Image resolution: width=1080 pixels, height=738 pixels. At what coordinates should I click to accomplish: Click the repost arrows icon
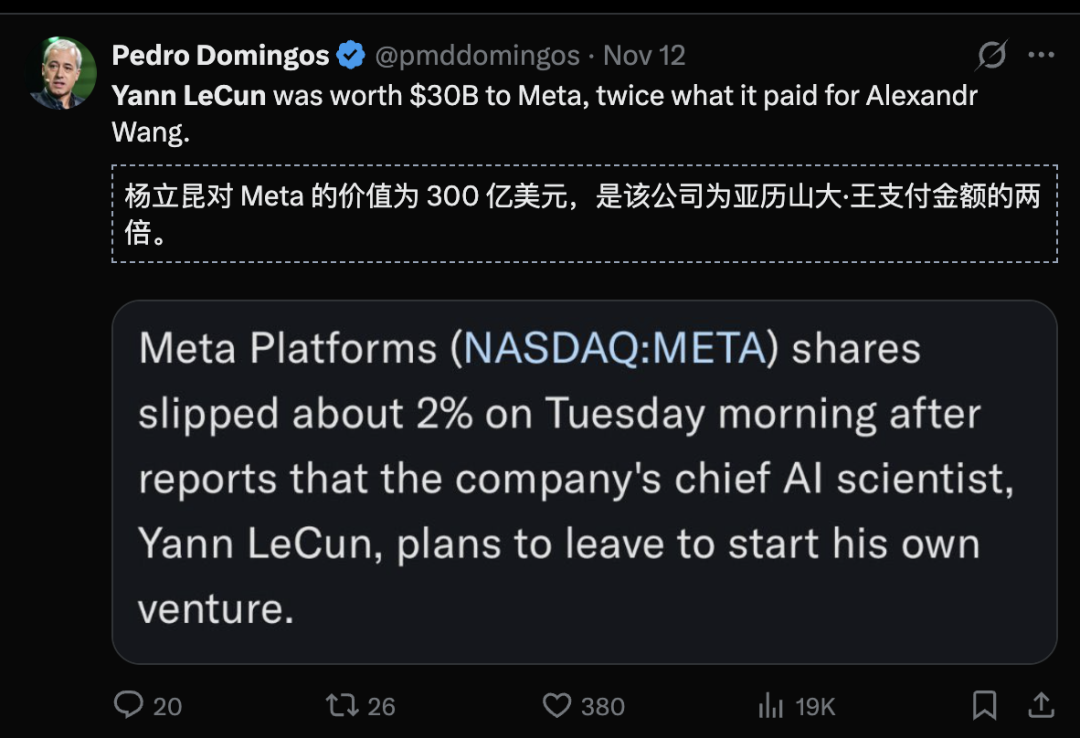(x=342, y=705)
